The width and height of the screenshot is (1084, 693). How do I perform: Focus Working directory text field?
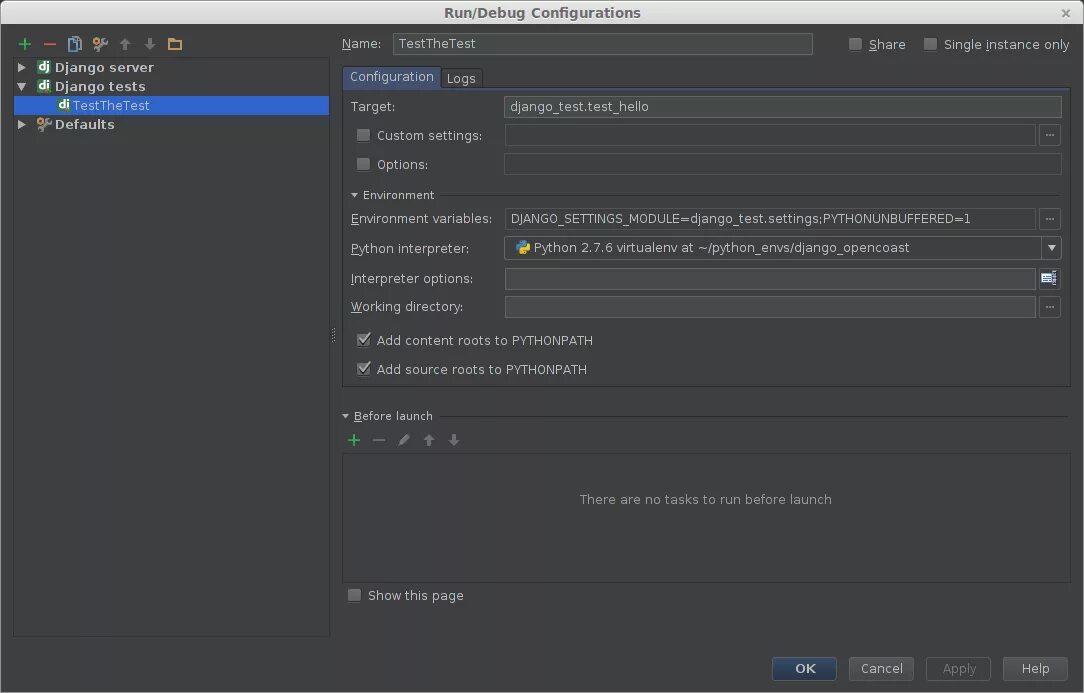click(770, 307)
